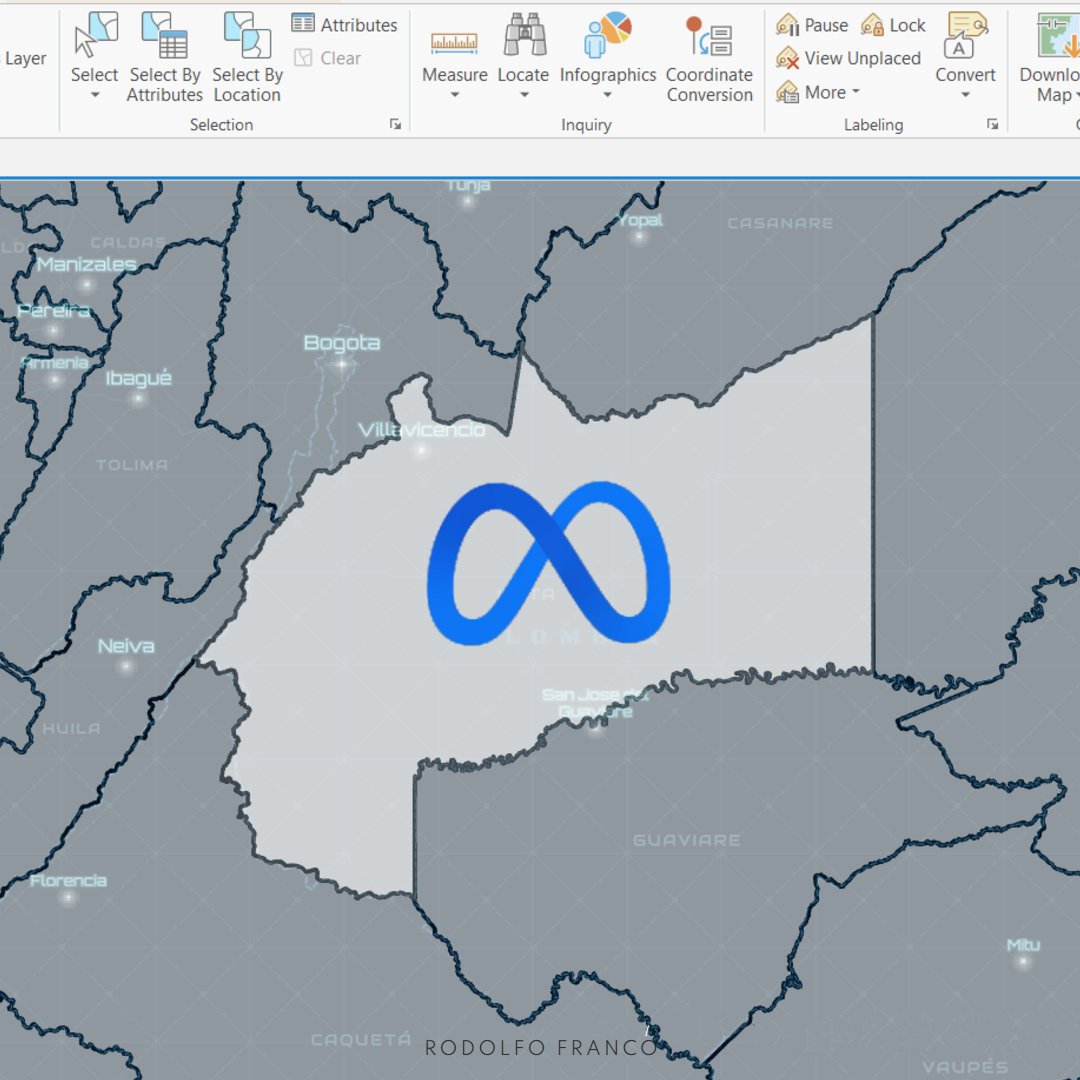Click the Ibagué city label
Viewport: 1080px width, 1080px height.
(138, 378)
